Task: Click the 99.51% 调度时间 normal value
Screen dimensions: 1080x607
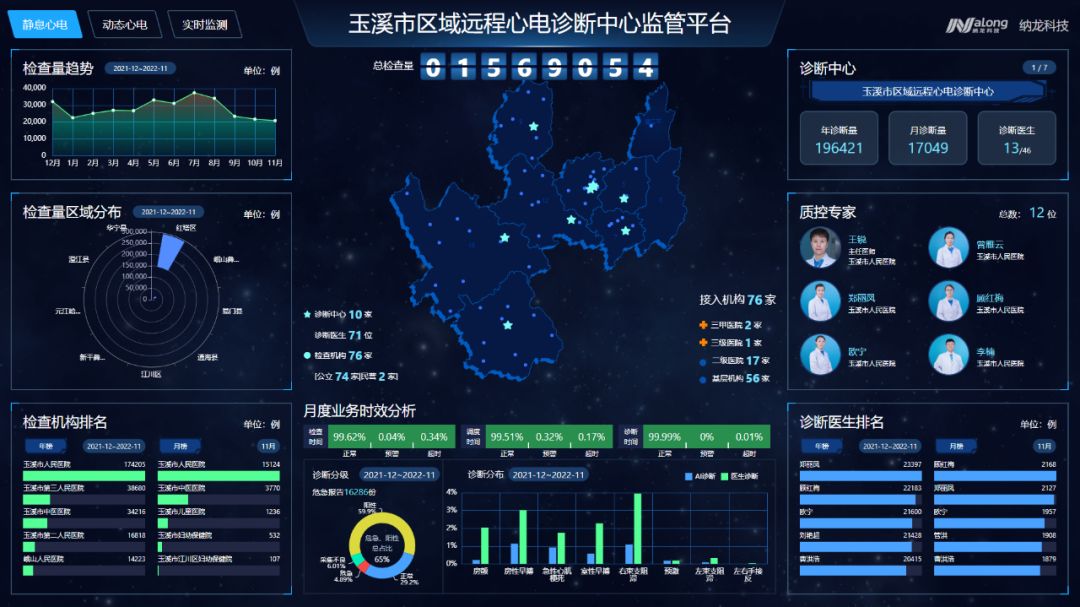Action: tap(507, 437)
